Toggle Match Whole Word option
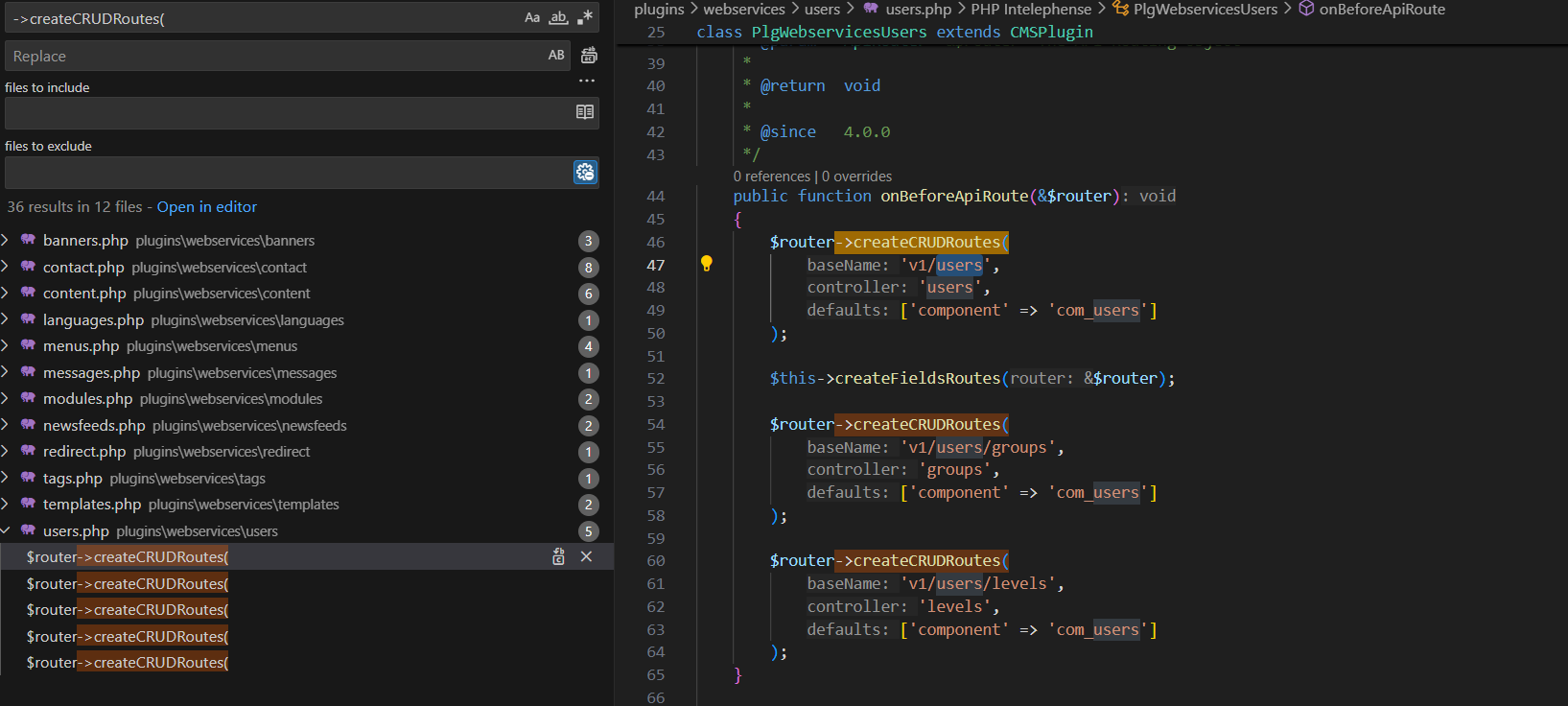The width and height of the screenshot is (1568, 706). (559, 17)
